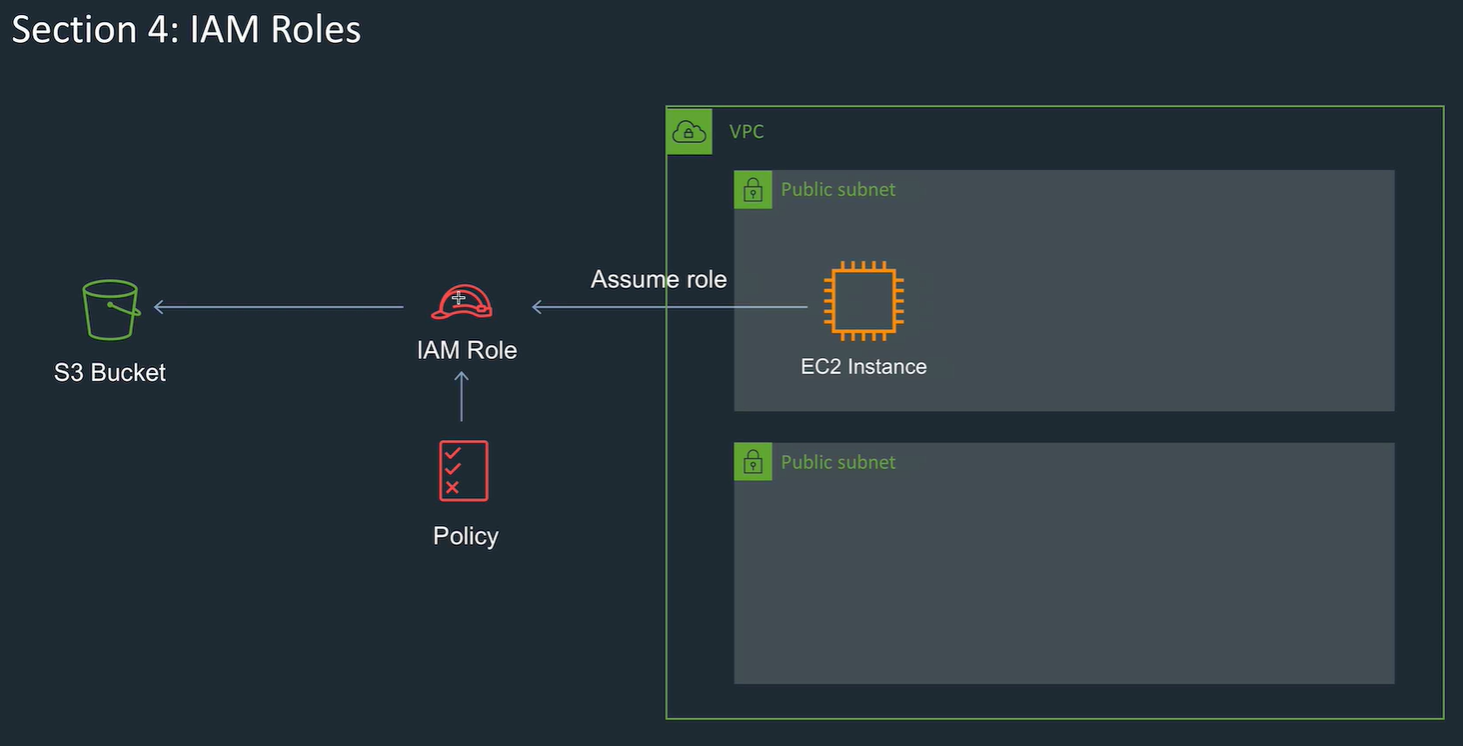Click the IAM Role hat icon

pyautogui.click(x=462, y=302)
